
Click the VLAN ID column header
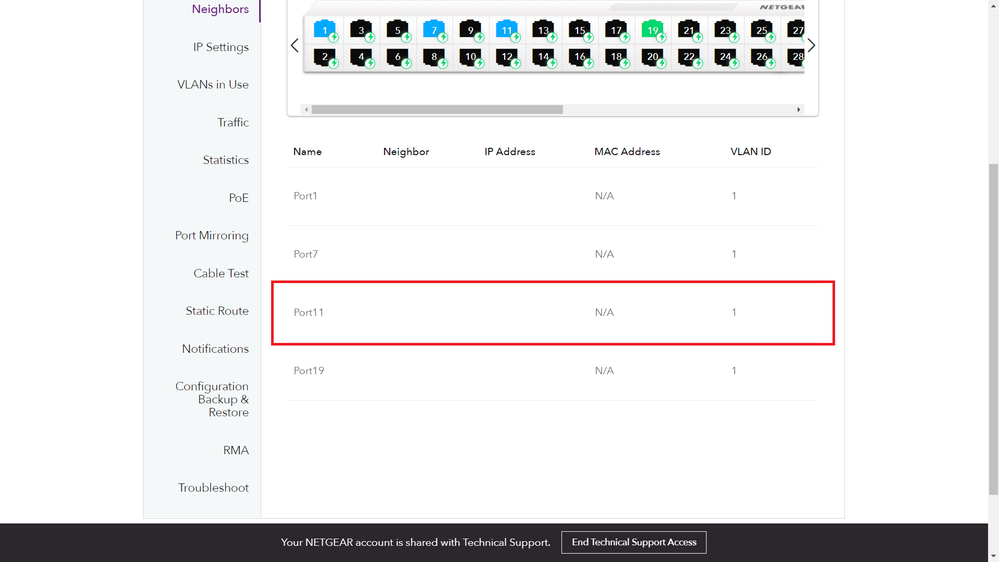click(751, 152)
